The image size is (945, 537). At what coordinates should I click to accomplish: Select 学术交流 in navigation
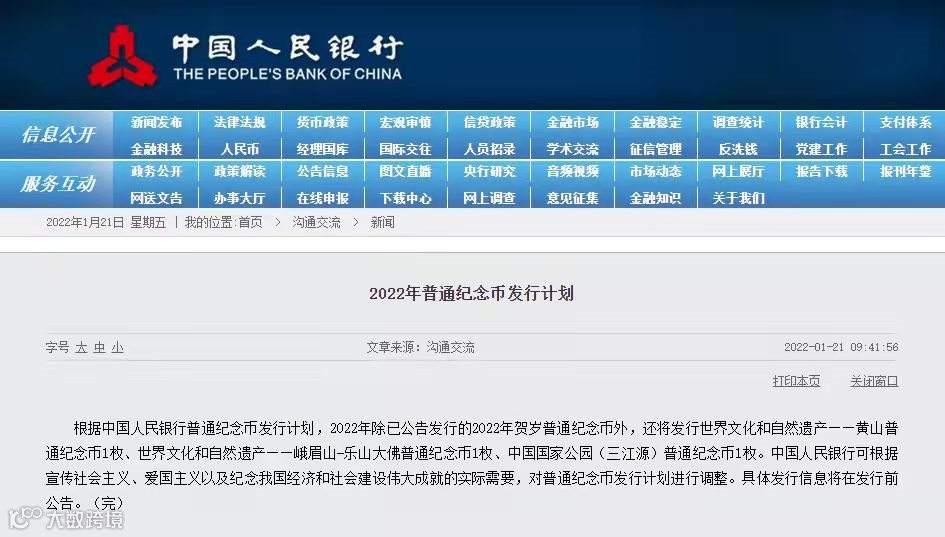point(573,149)
